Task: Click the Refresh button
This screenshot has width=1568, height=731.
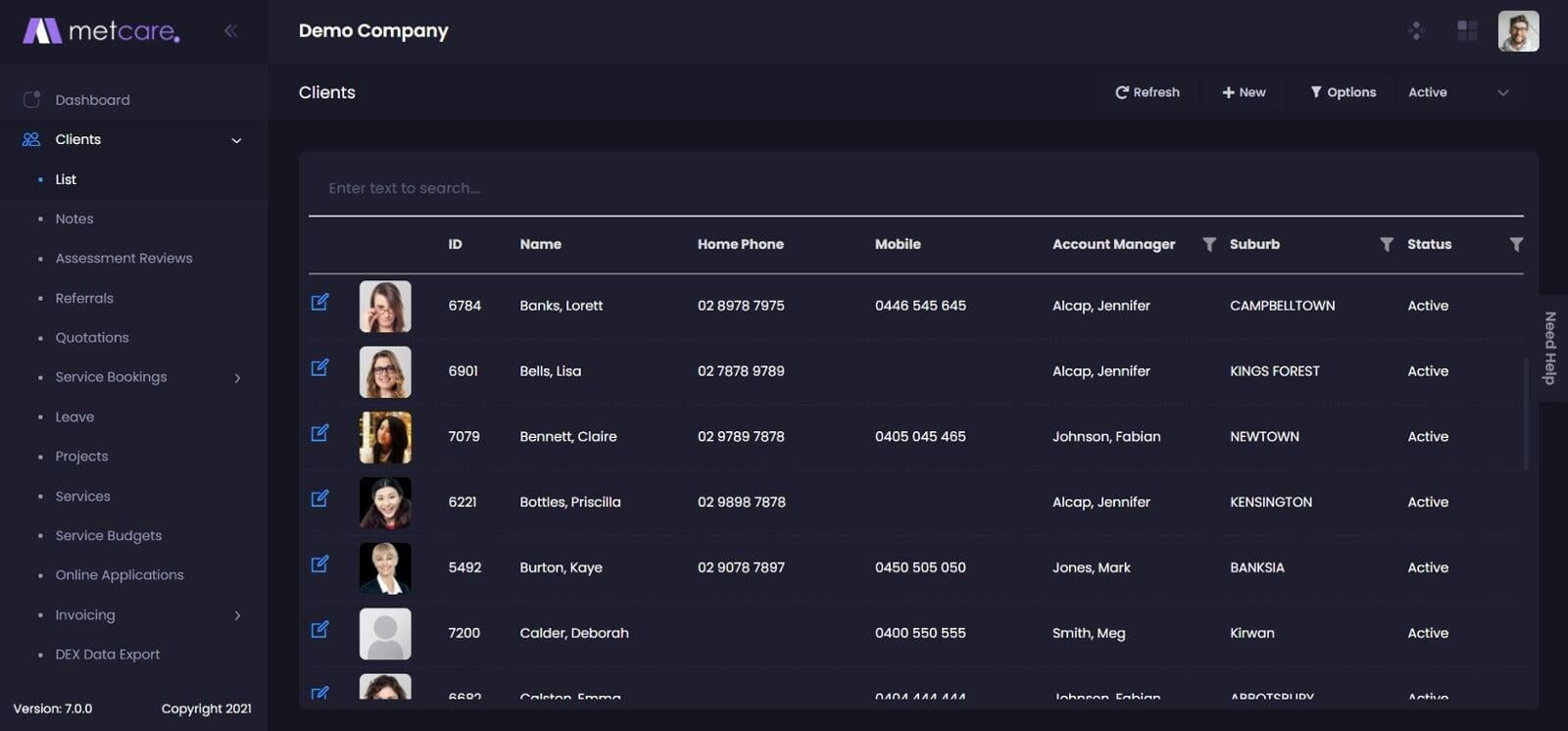Action: click(x=1147, y=92)
